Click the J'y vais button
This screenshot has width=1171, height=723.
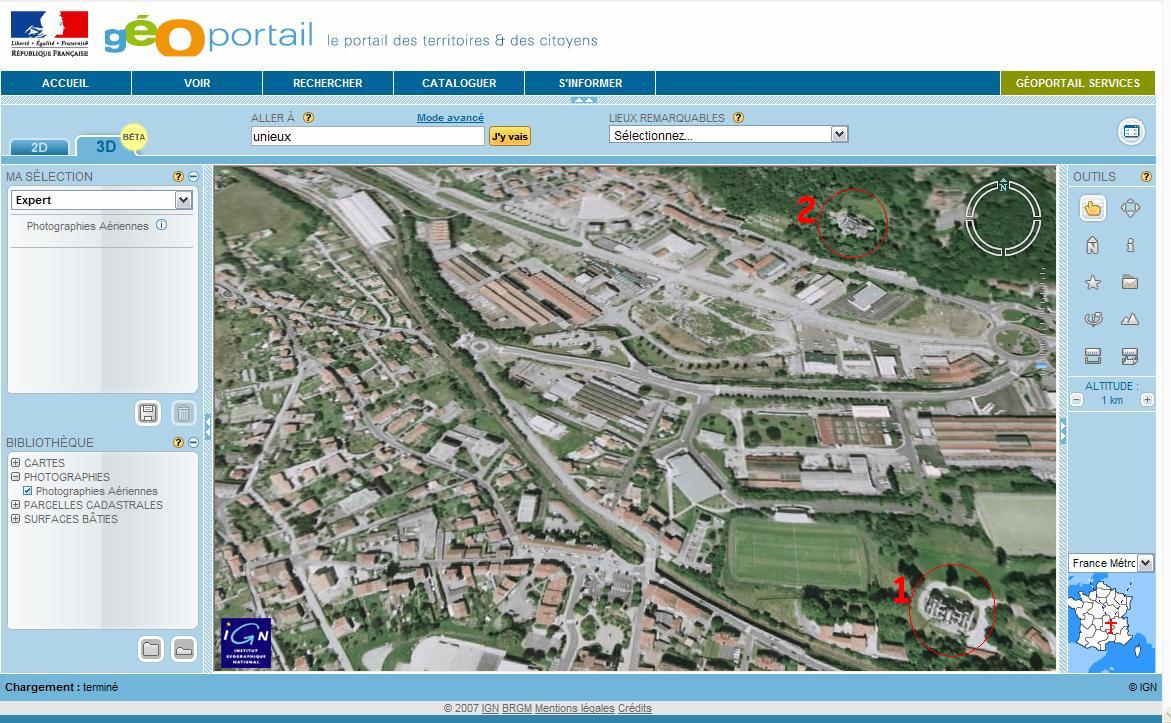coord(509,137)
